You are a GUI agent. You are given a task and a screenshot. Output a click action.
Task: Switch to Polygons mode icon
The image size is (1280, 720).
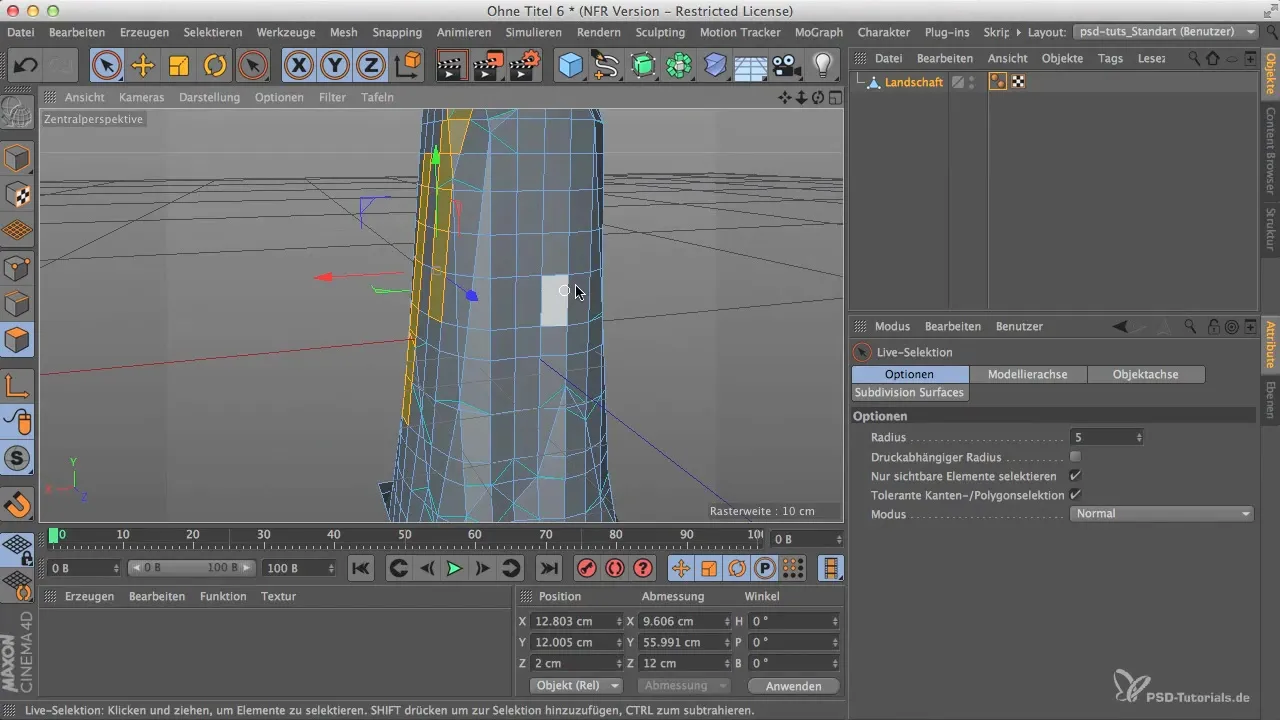[18, 340]
